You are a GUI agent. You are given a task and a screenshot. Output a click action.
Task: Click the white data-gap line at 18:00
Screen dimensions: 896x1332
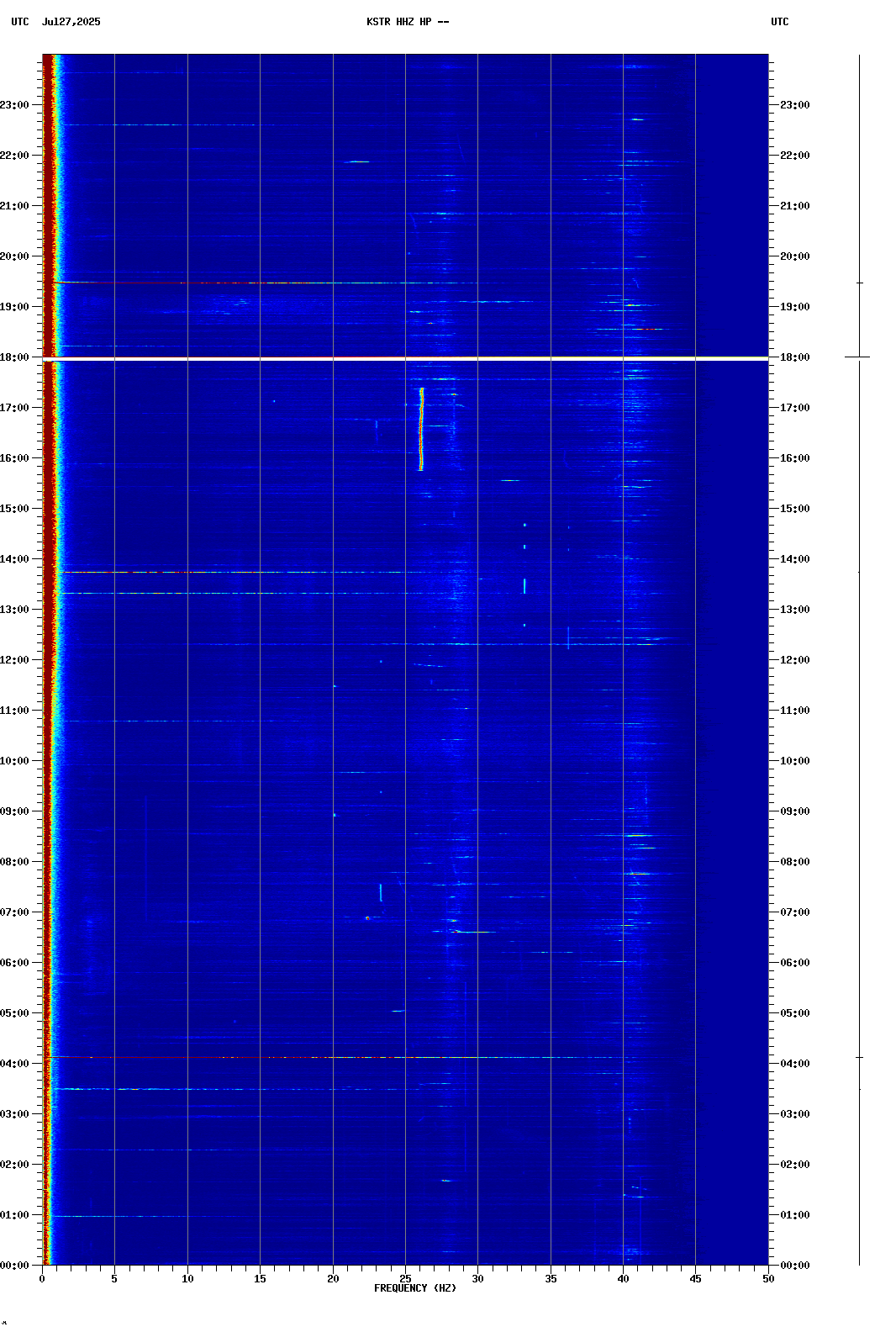pyautogui.click(x=405, y=359)
